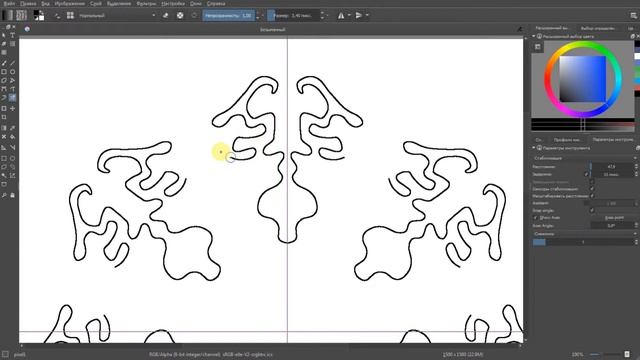640x360 pixels.
Task: Collapse the Параметры инструмента docker header
Action: [533, 148]
